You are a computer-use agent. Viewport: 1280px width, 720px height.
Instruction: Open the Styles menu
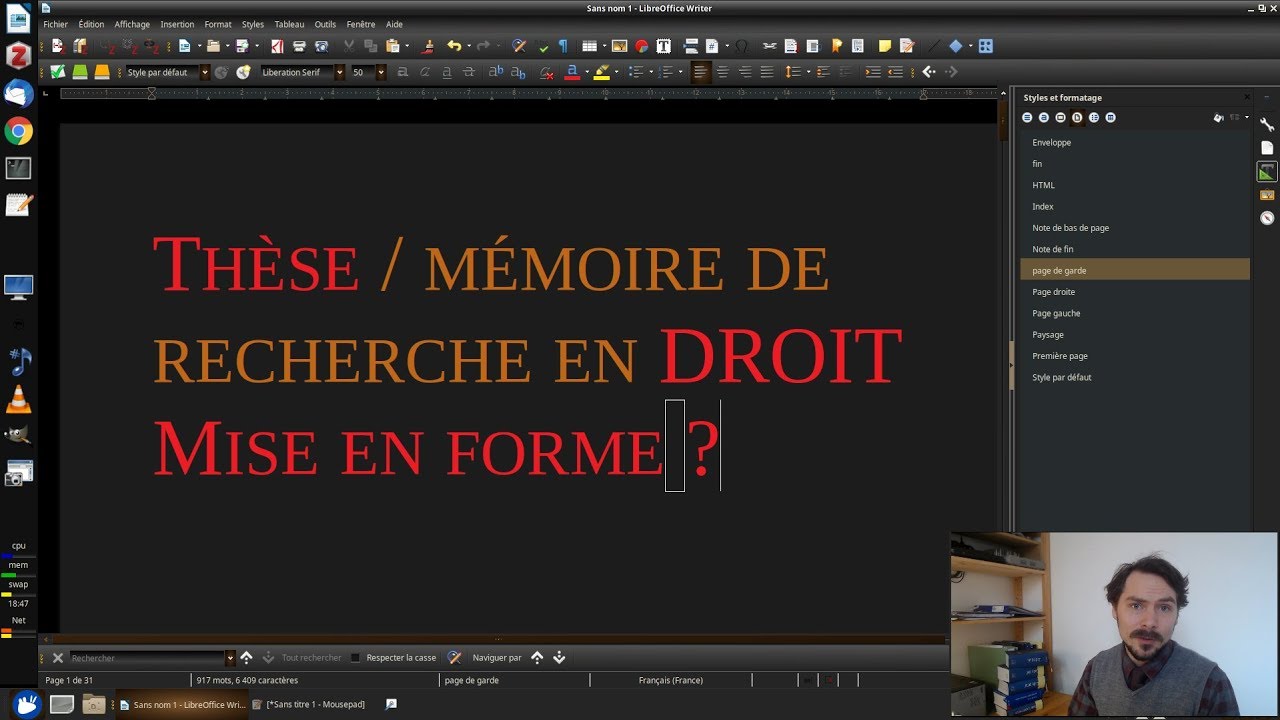coord(253,24)
